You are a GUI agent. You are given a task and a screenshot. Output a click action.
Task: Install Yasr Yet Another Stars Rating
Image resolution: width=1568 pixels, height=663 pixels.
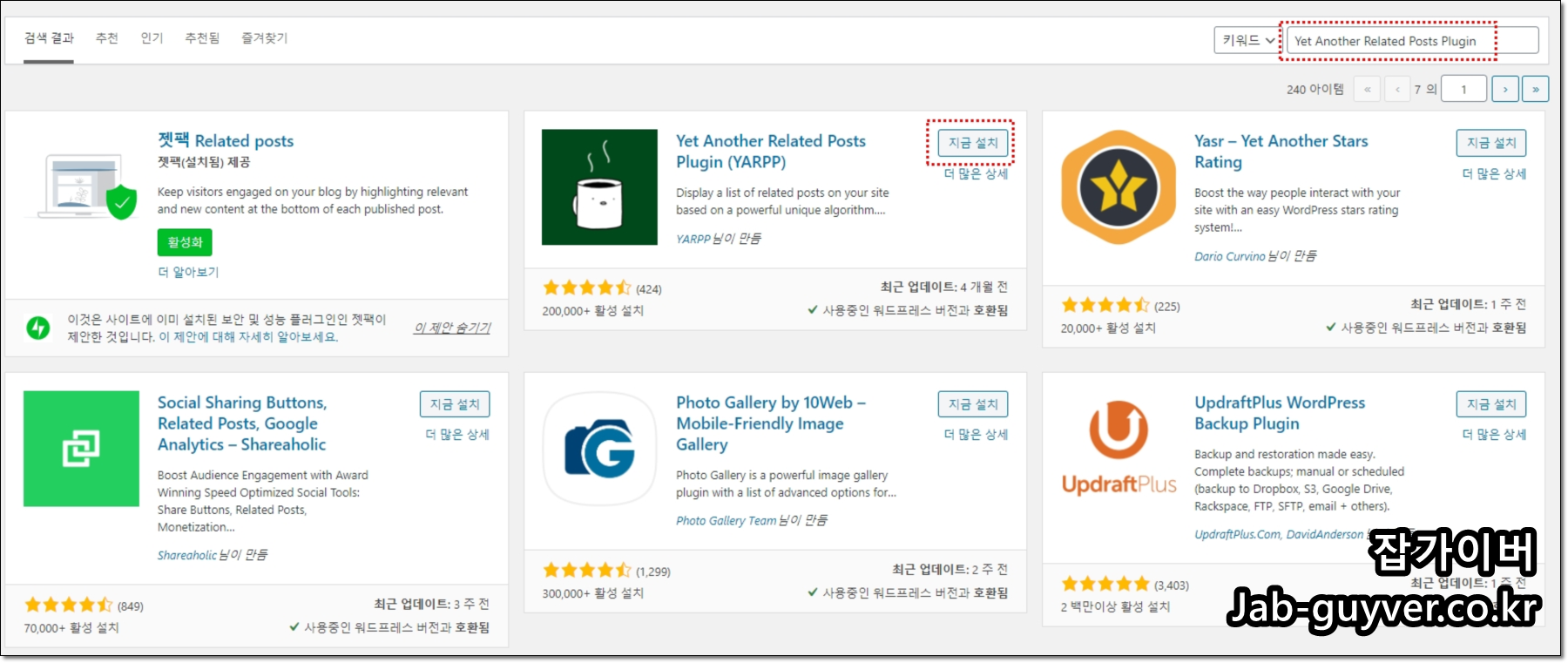coord(1491,143)
